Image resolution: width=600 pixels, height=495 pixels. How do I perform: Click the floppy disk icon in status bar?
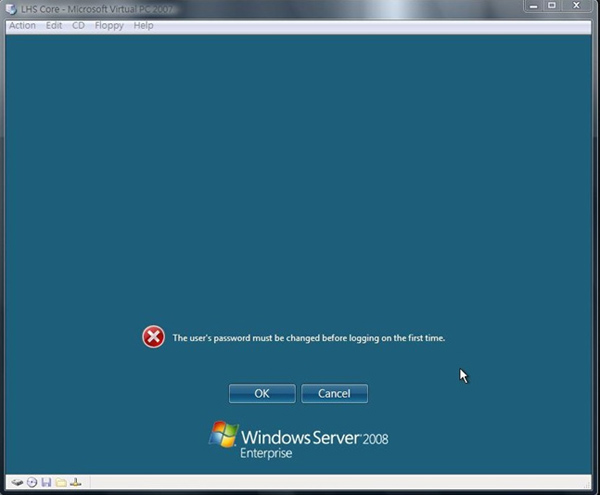point(46,482)
